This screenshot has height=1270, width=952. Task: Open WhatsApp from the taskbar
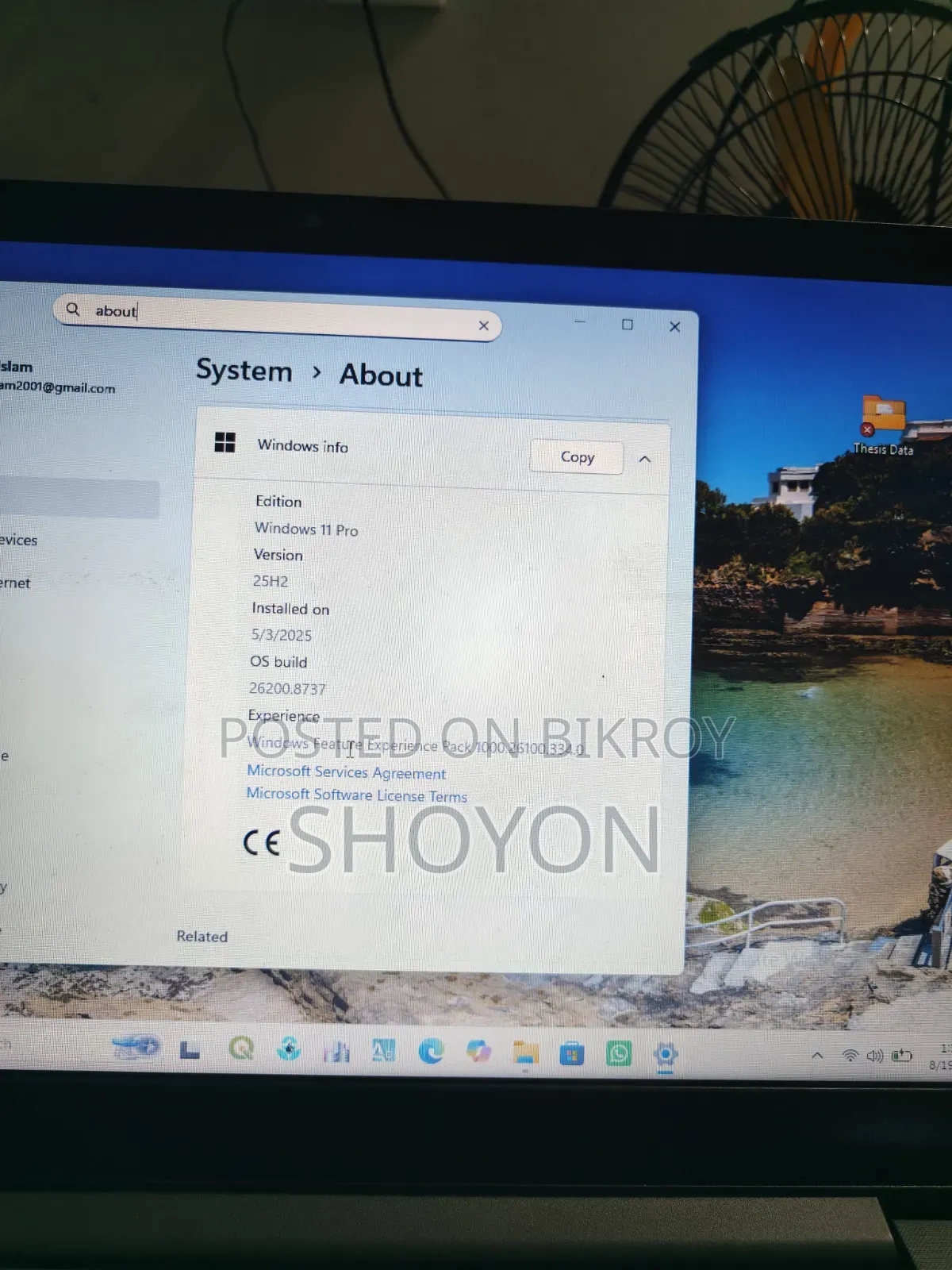[619, 1054]
